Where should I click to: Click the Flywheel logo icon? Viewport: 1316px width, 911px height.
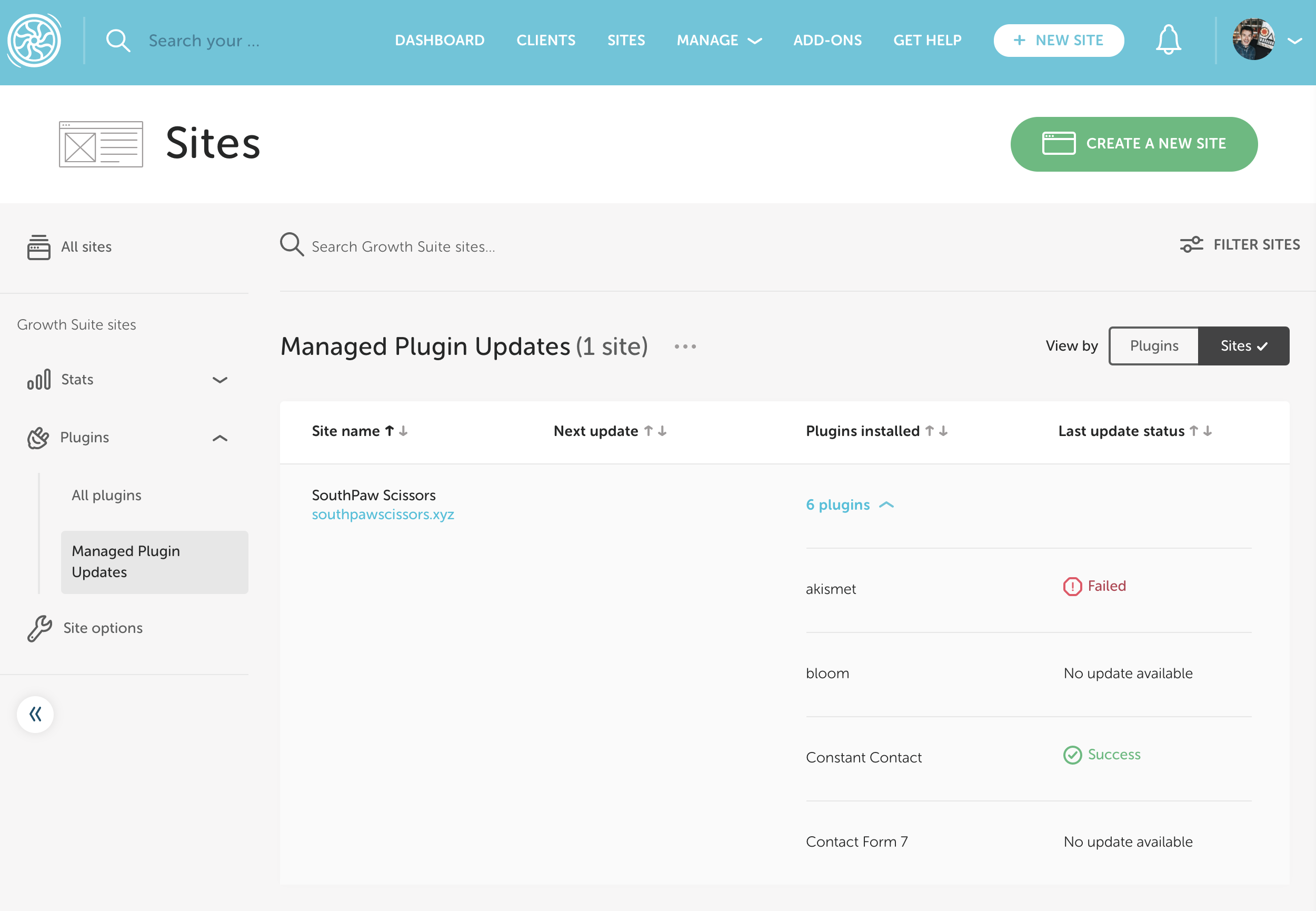pyautogui.click(x=34, y=41)
